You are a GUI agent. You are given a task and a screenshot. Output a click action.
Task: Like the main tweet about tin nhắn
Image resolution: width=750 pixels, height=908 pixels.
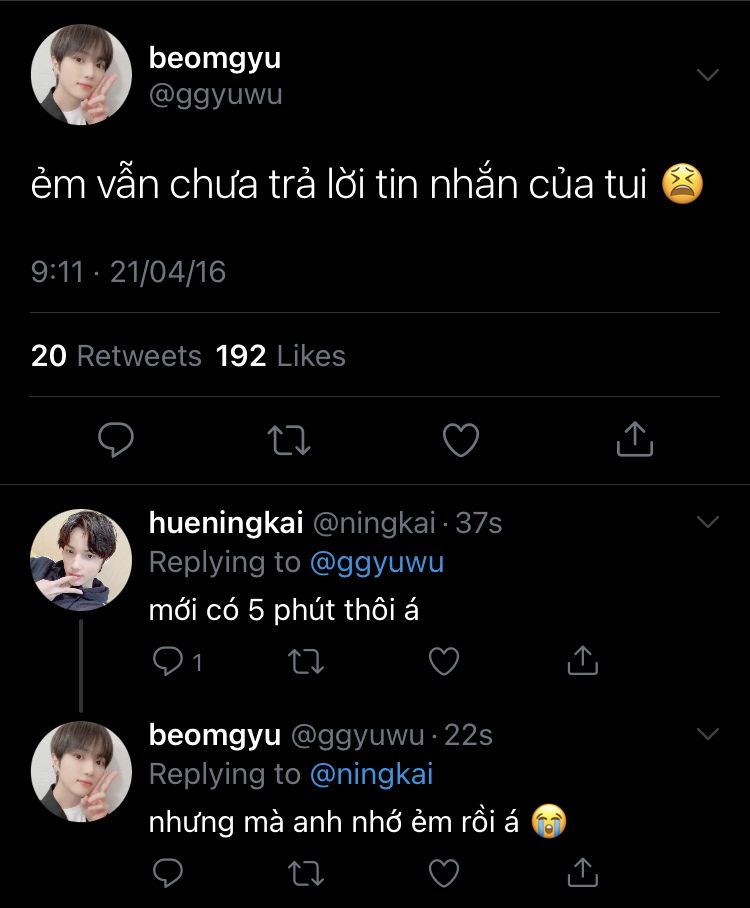coord(461,439)
